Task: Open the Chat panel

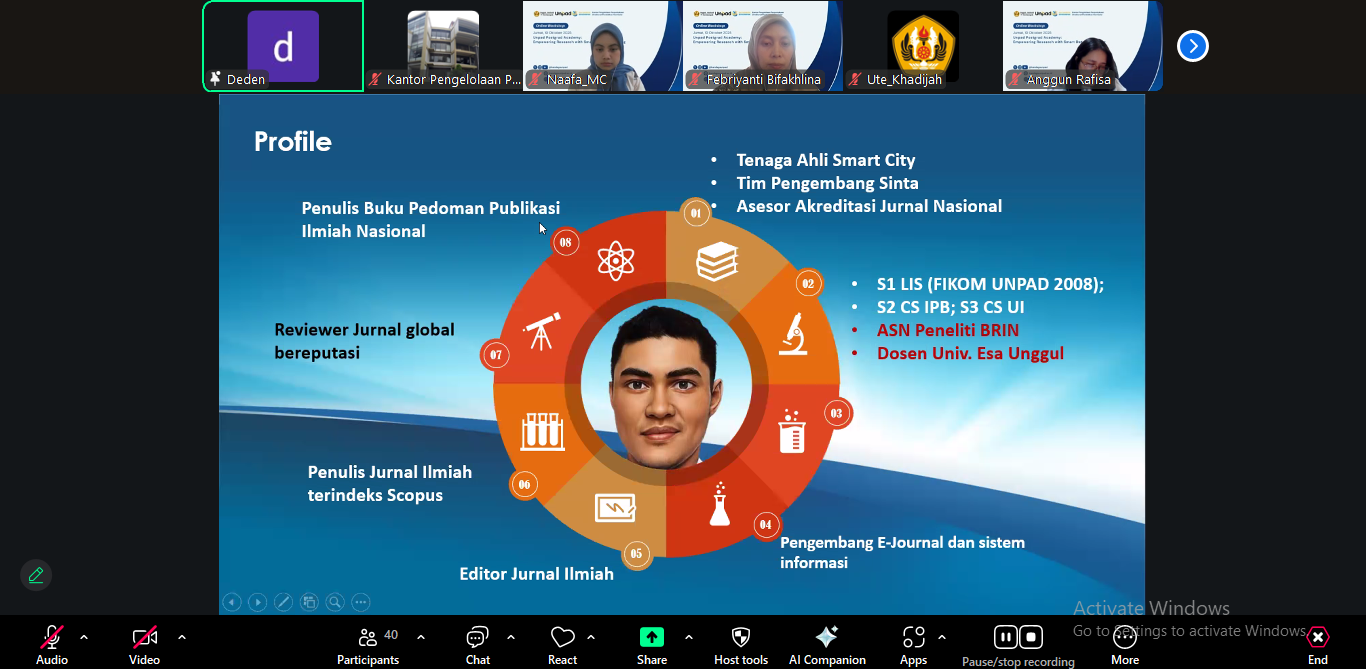Action: (x=478, y=645)
